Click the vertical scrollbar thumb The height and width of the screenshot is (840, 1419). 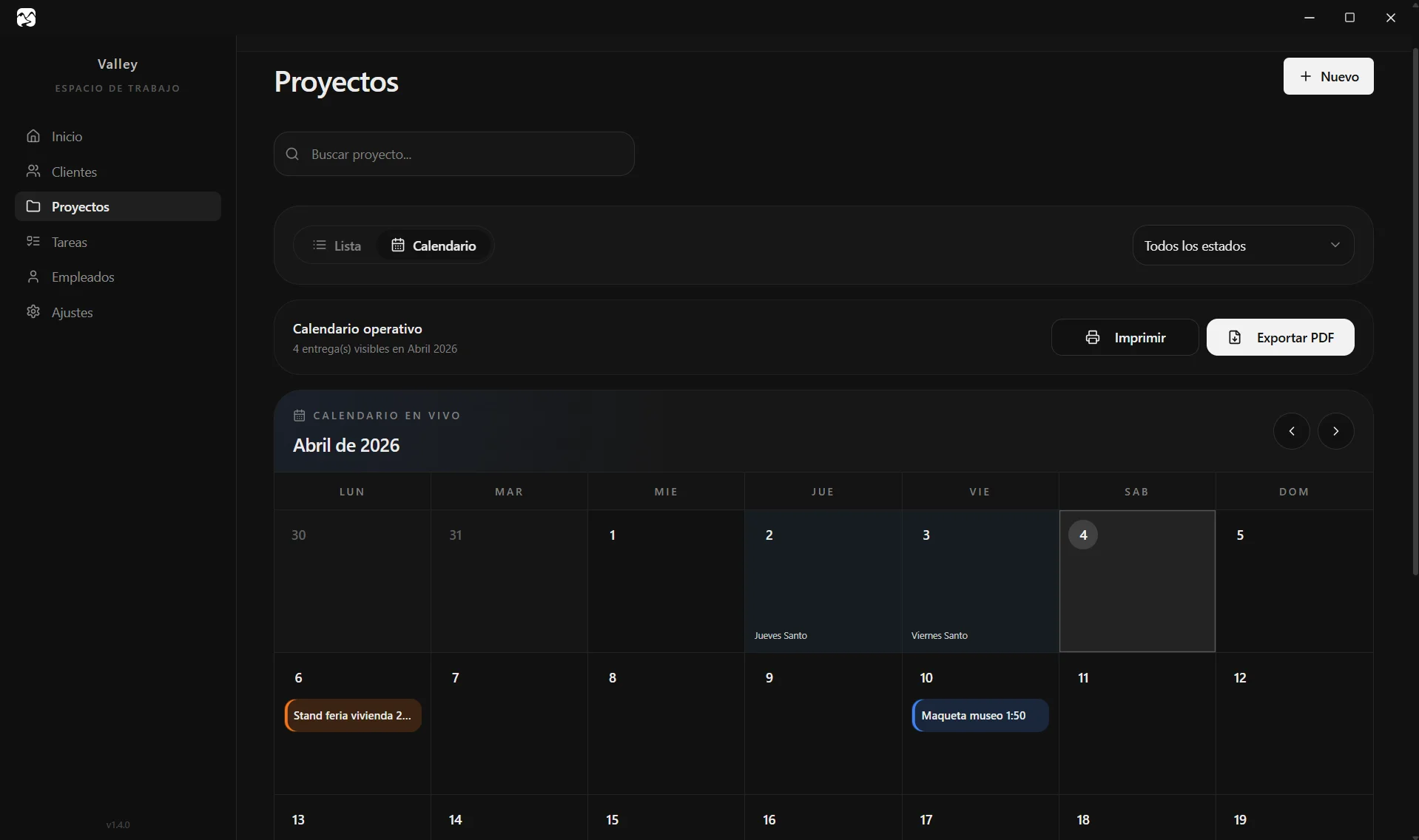(1415, 311)
